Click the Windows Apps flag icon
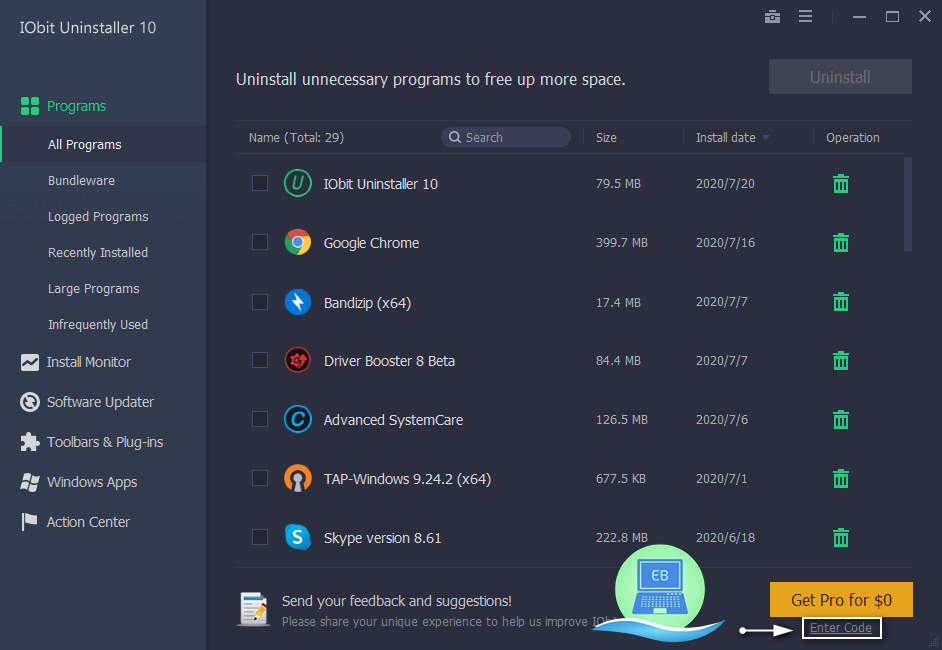Screen dimensions: 942x650 pyautogui.click(x=29, y=482)
